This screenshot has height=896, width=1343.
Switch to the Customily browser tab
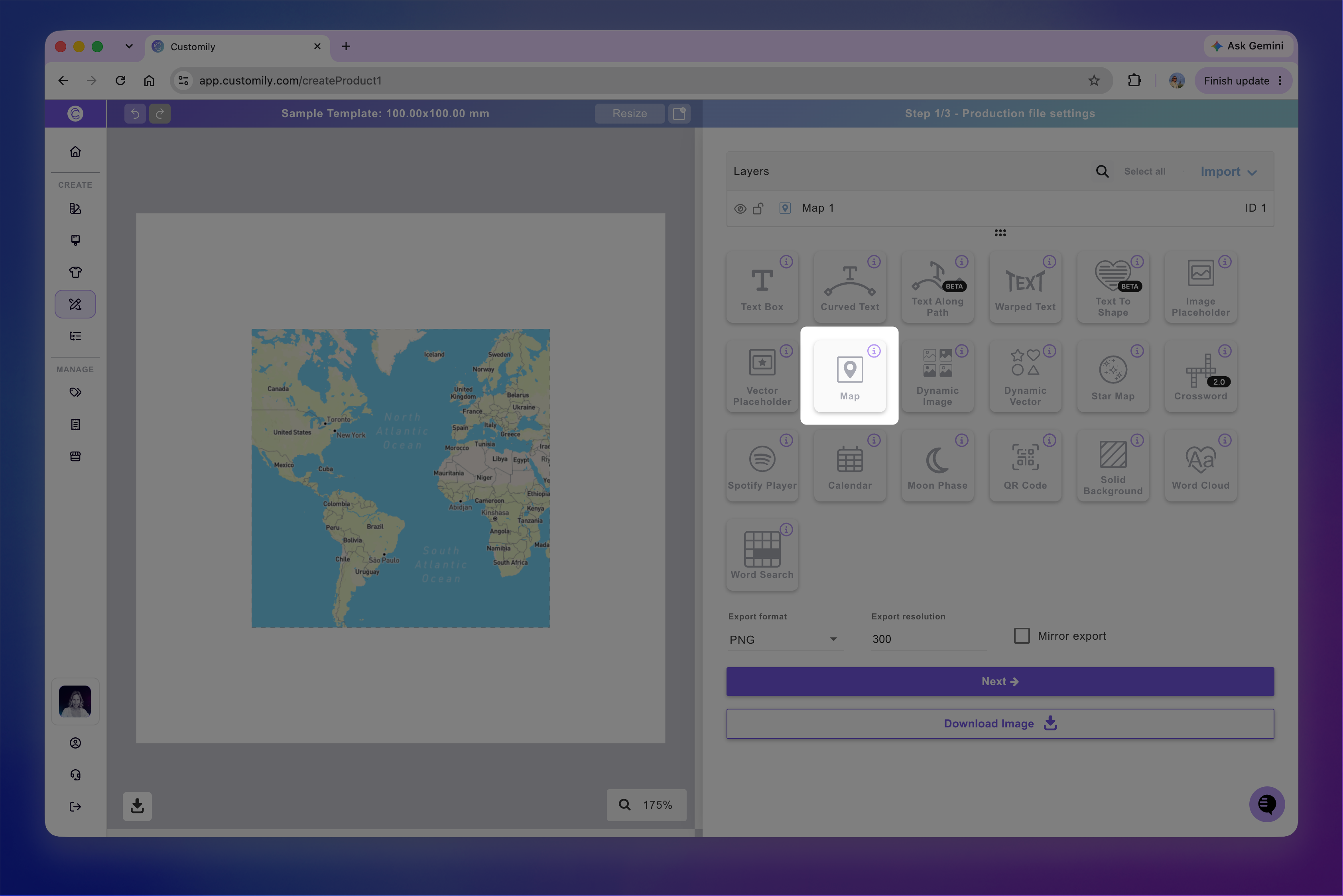click(238, 47)
